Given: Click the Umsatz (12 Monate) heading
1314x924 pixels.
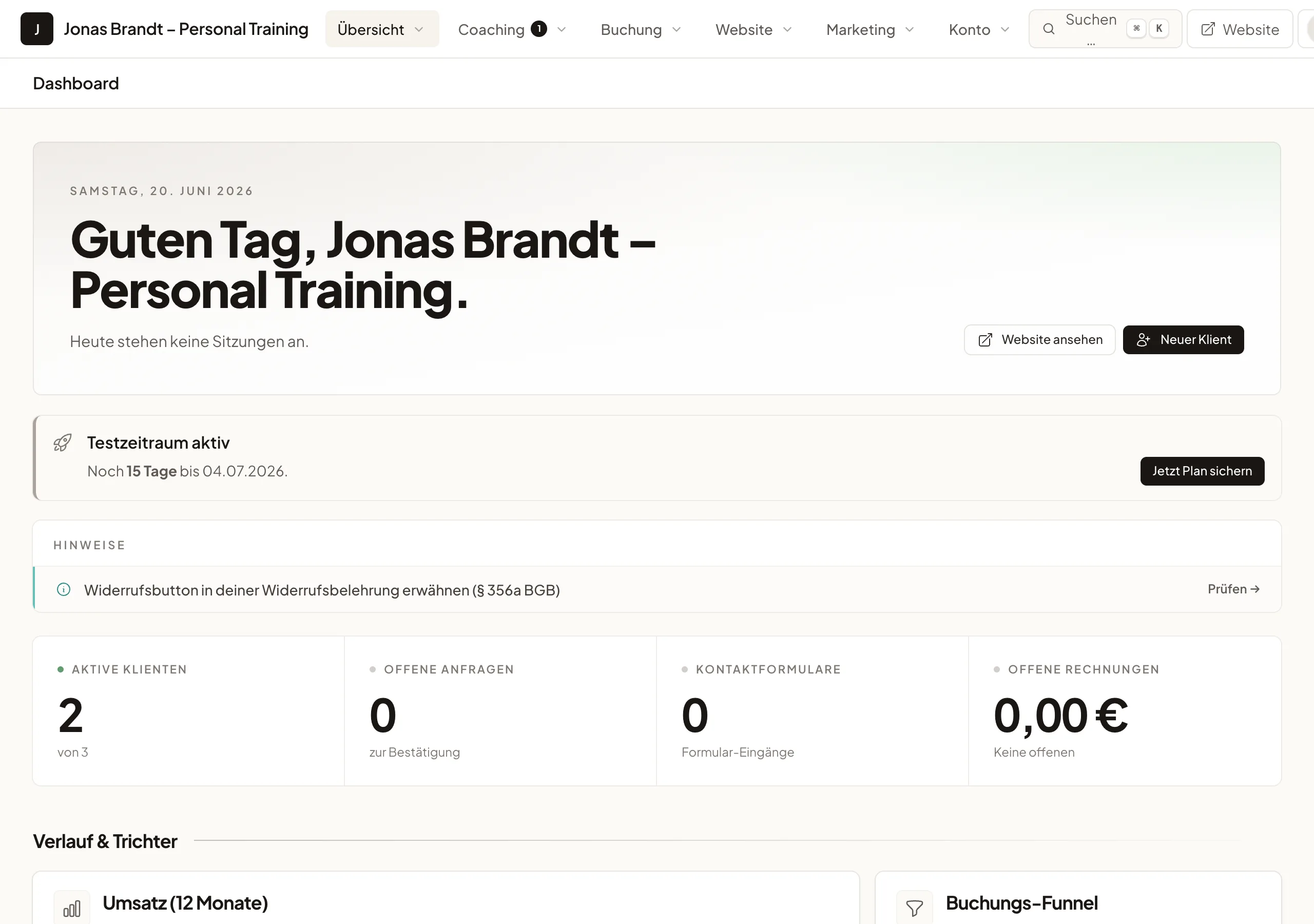Looking at the screenshot, I should click(185, 903).
